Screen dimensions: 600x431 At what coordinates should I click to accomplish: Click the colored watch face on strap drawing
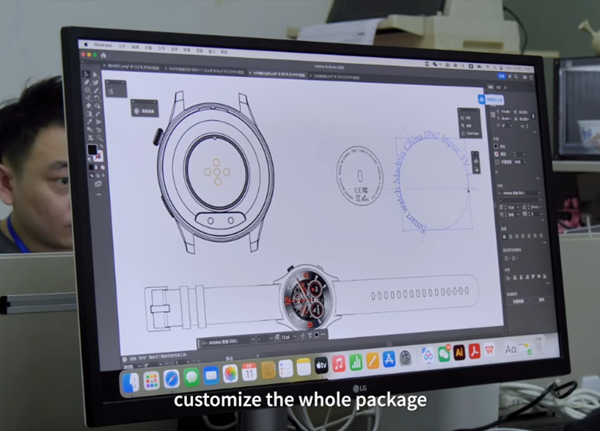point(306,297)
